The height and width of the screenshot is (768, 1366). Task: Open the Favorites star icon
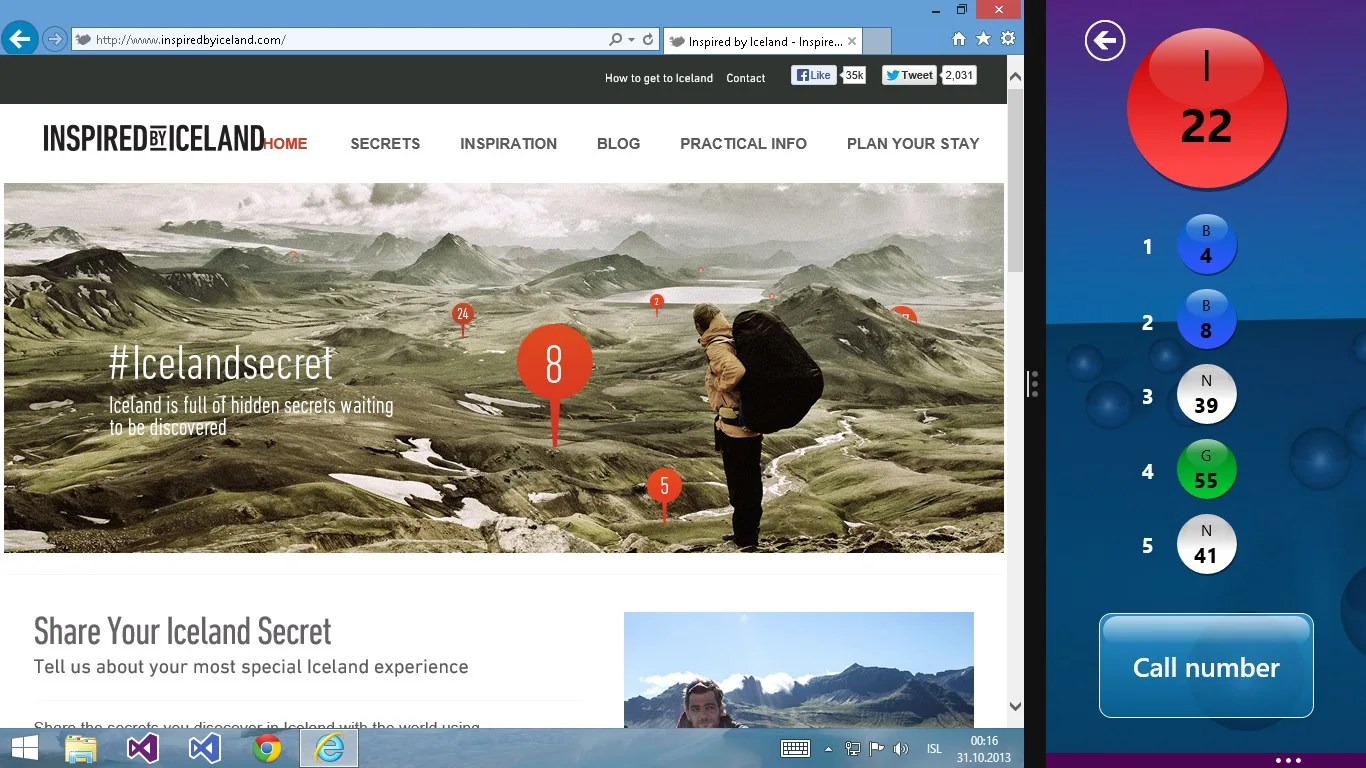tap(983, 39)
